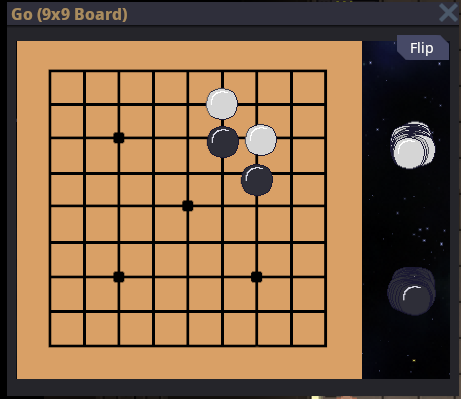Select the white stone right of the black stone

click(x=261, y=140)
